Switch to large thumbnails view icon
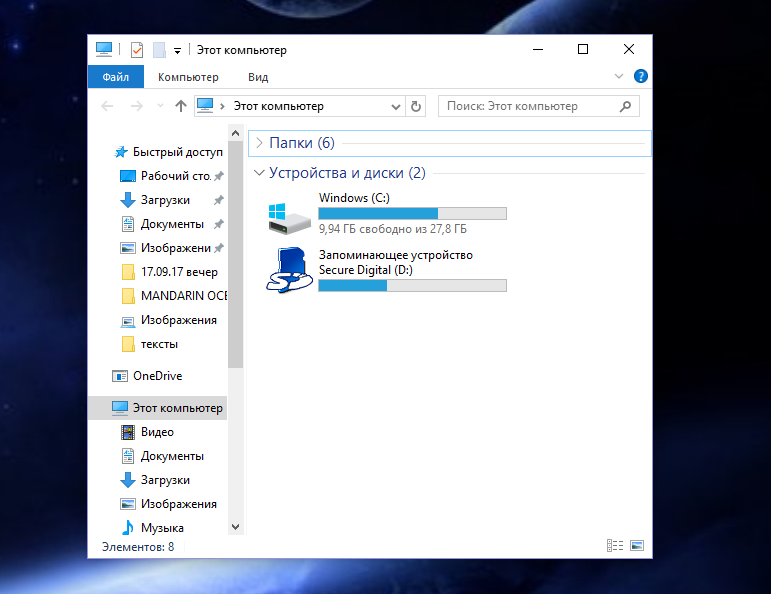Screen dimensions: 771x594 pyautogui.click(x=637, y=545)
